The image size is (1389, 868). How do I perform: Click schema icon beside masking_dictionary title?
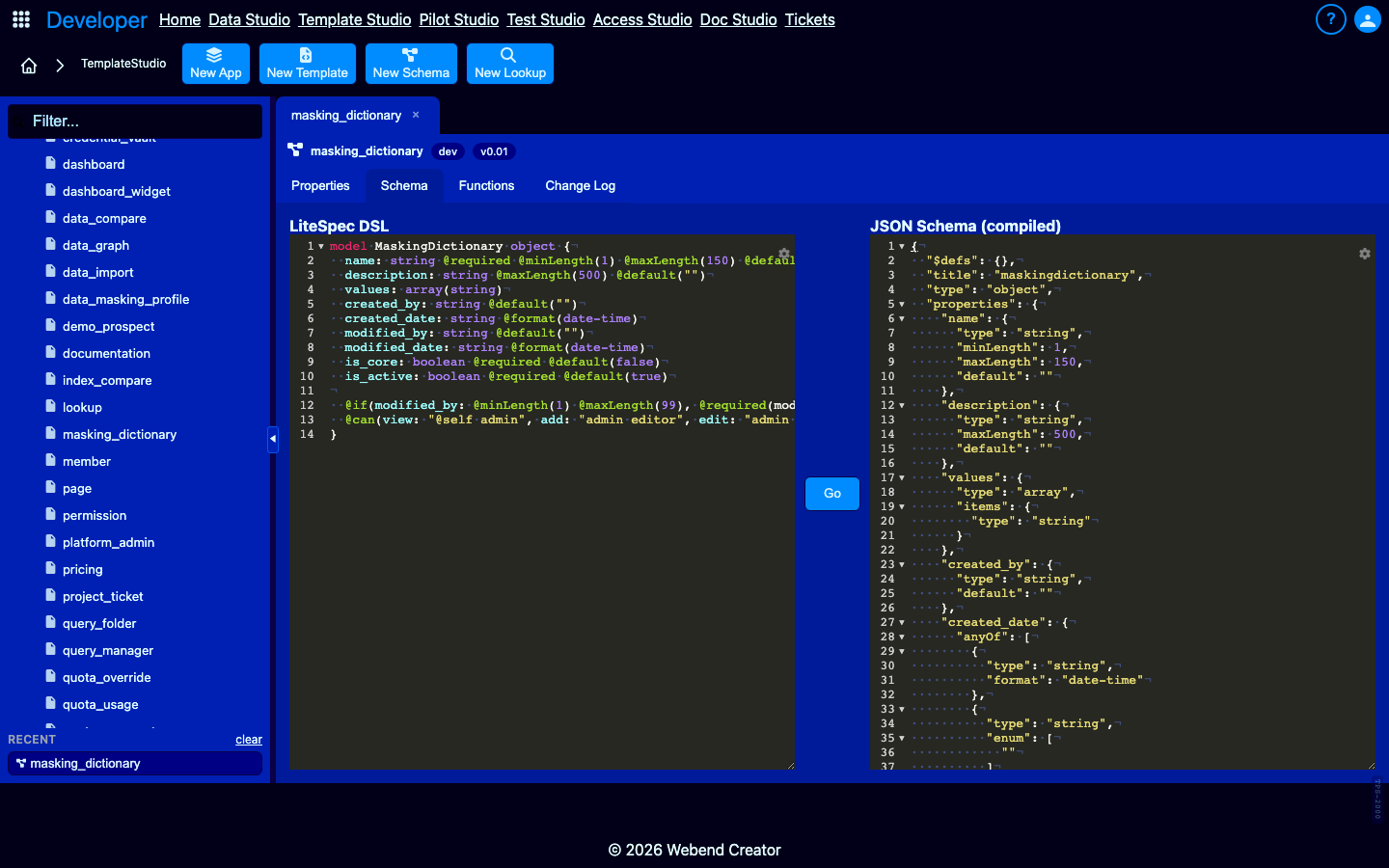coord(295,149)
